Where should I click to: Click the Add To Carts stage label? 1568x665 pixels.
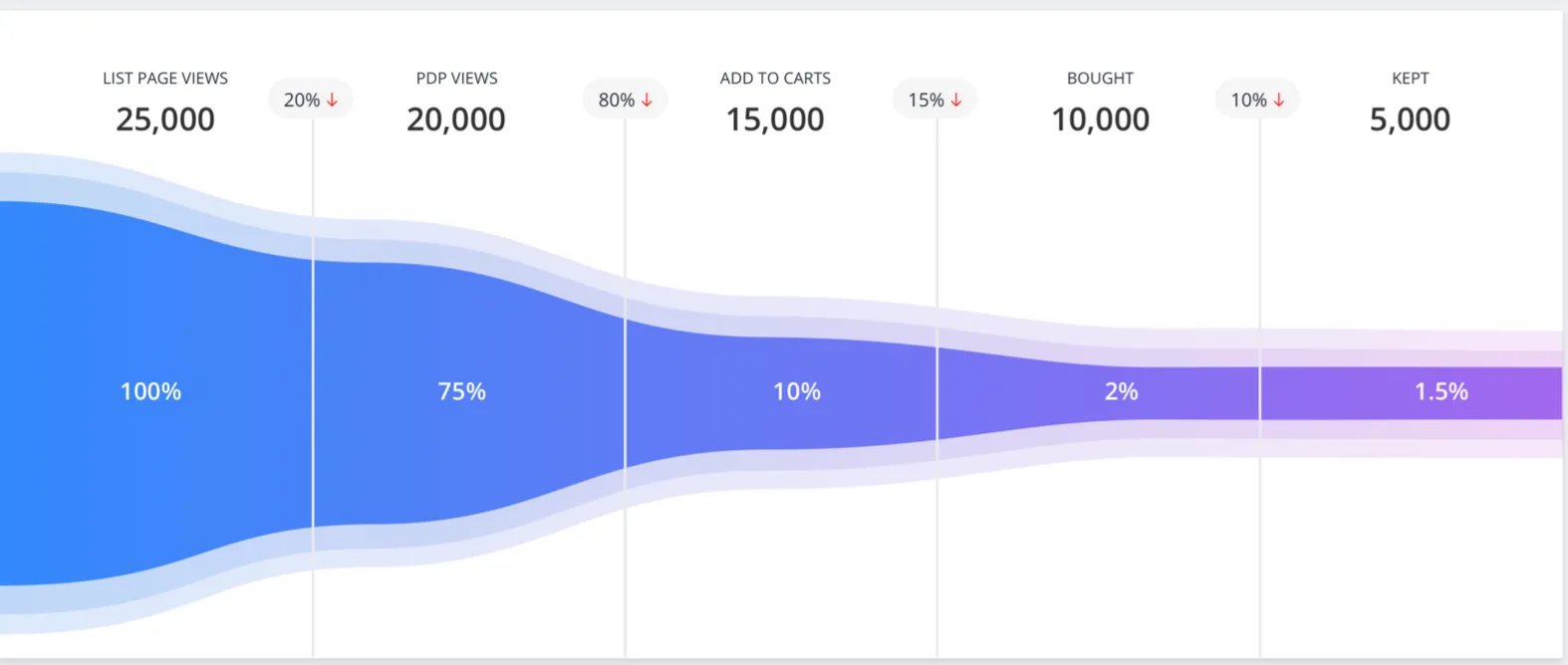click(775, 78)
